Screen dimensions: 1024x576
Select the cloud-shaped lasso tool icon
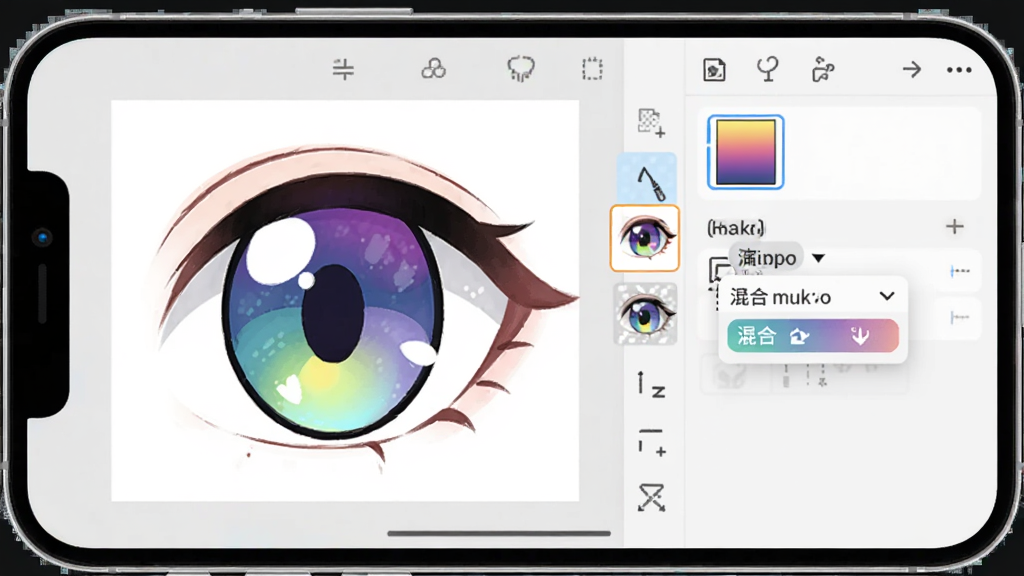(x=520, y=69)
